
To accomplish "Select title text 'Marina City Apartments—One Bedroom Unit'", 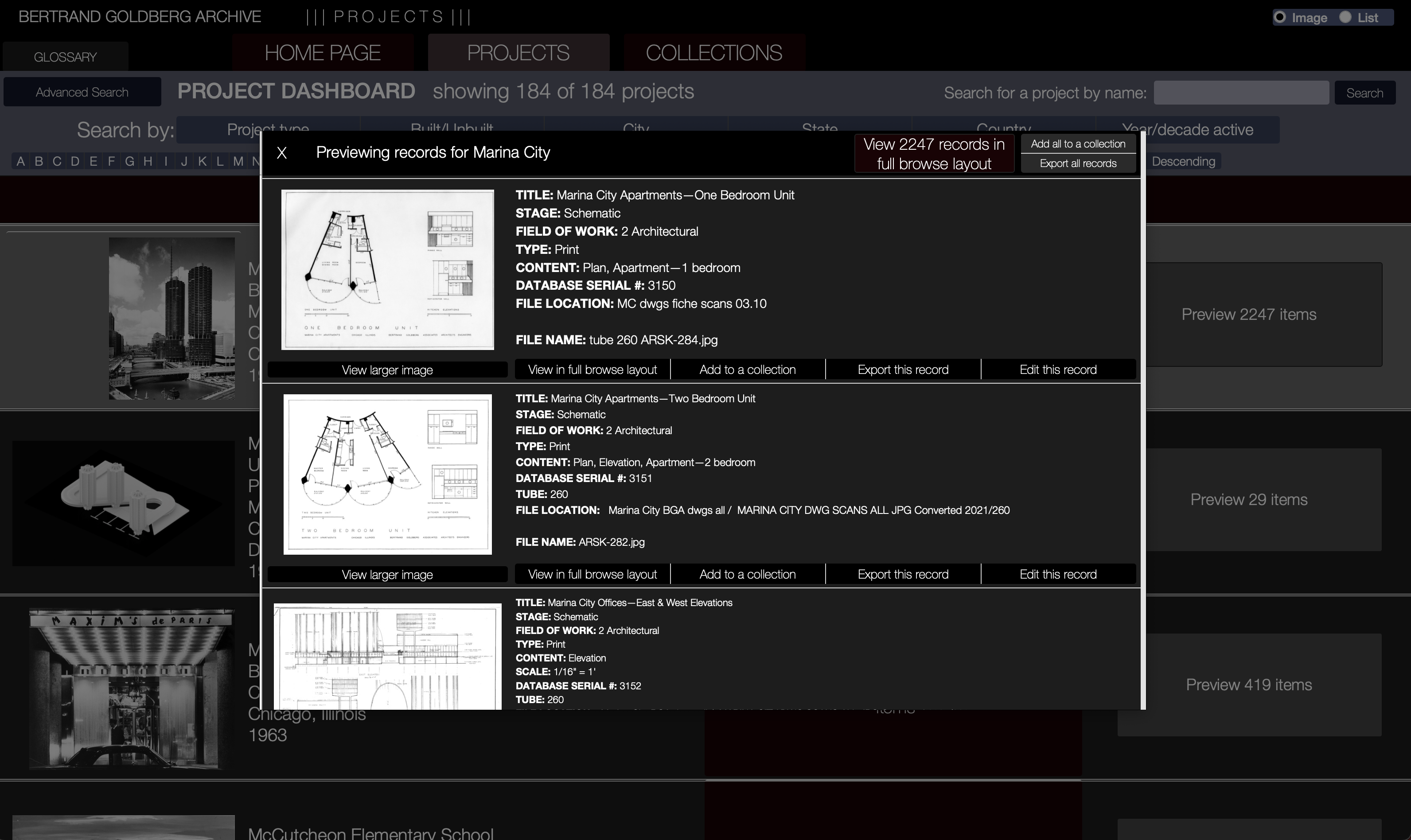I will 675,195.
